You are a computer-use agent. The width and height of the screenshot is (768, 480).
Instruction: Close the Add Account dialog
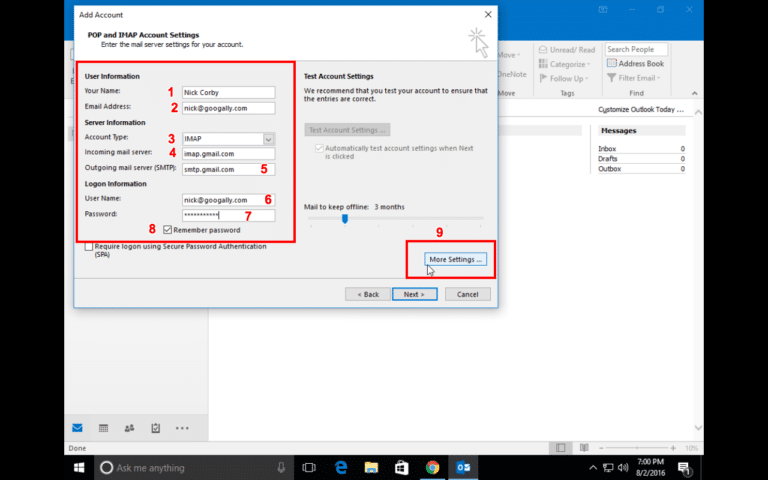coord(488,15)
